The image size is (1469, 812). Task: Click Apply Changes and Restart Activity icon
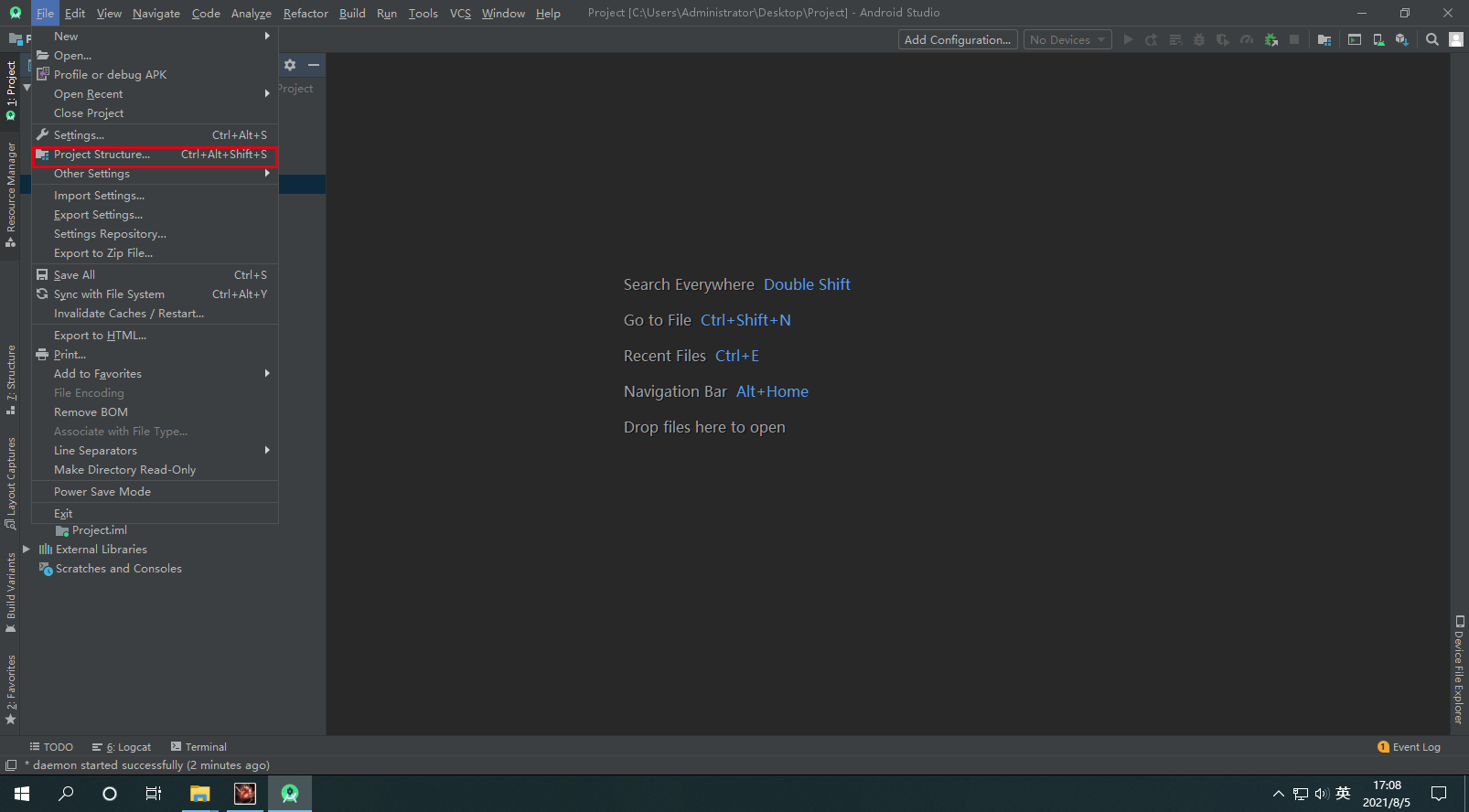coord(1152,39)
